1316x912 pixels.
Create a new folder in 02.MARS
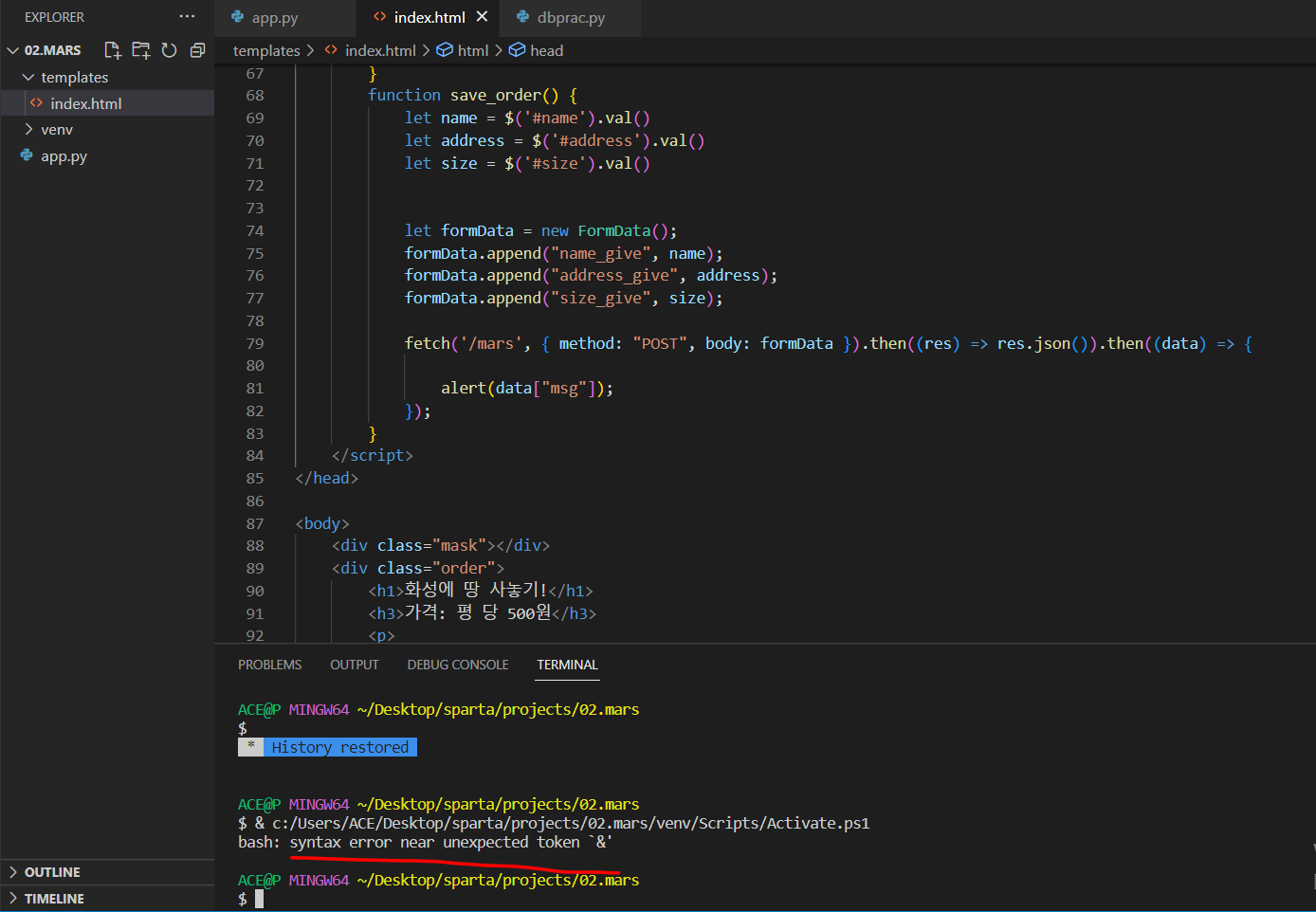point(141,50)
